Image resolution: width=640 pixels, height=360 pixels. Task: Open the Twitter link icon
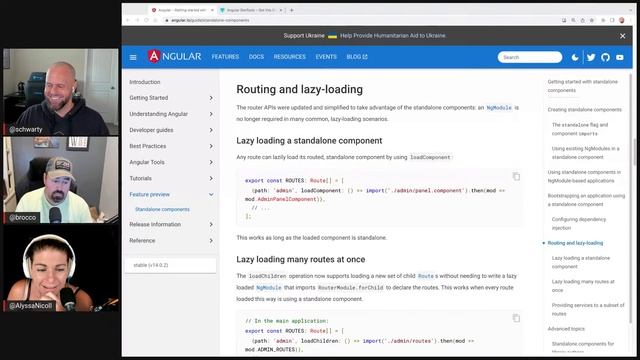pos(591,58)
